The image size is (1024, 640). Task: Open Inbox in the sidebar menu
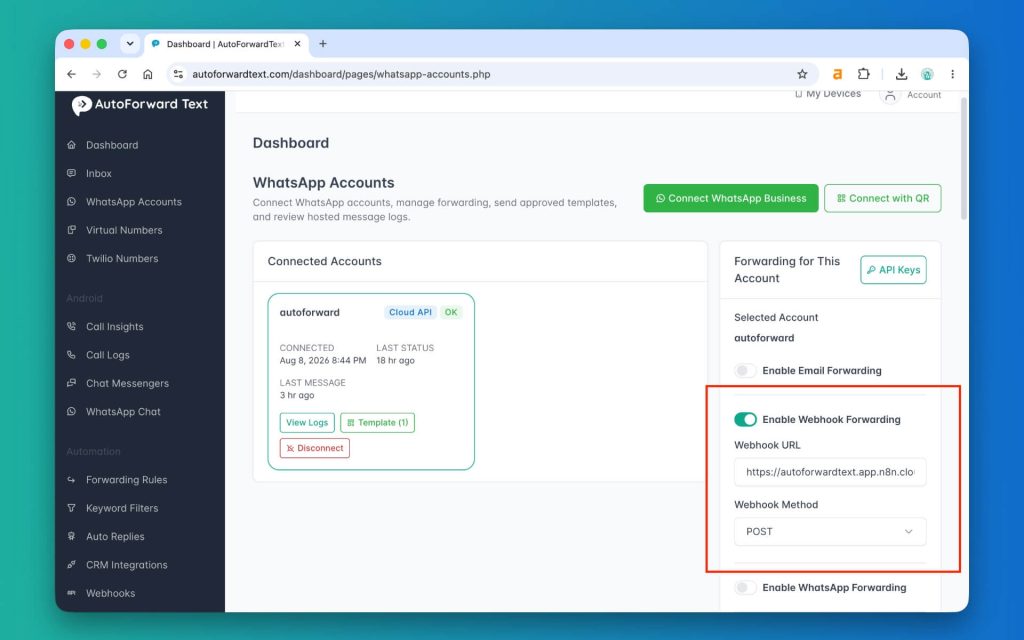tap(99, 173)
